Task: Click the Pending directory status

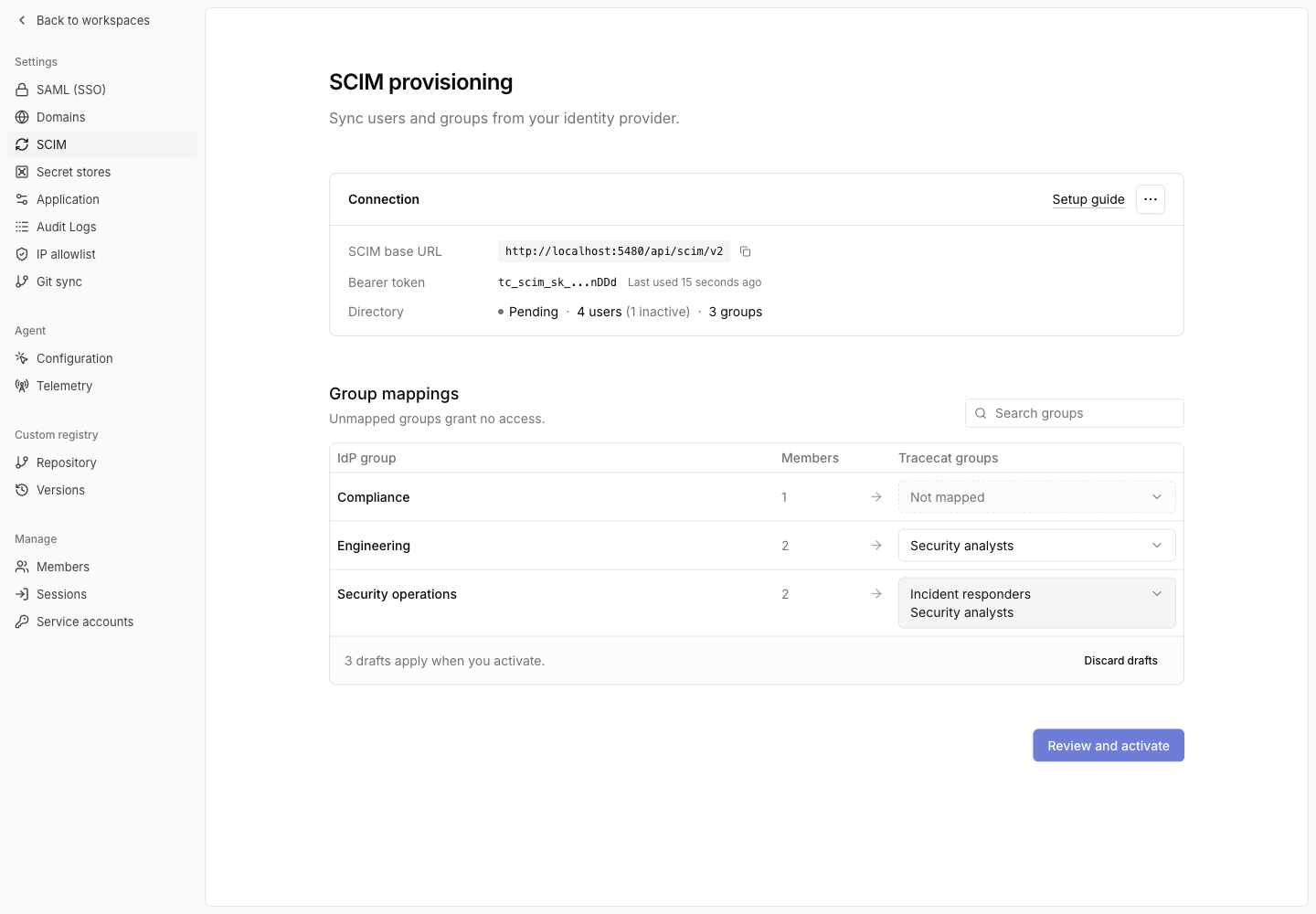Action: point(528,312)
